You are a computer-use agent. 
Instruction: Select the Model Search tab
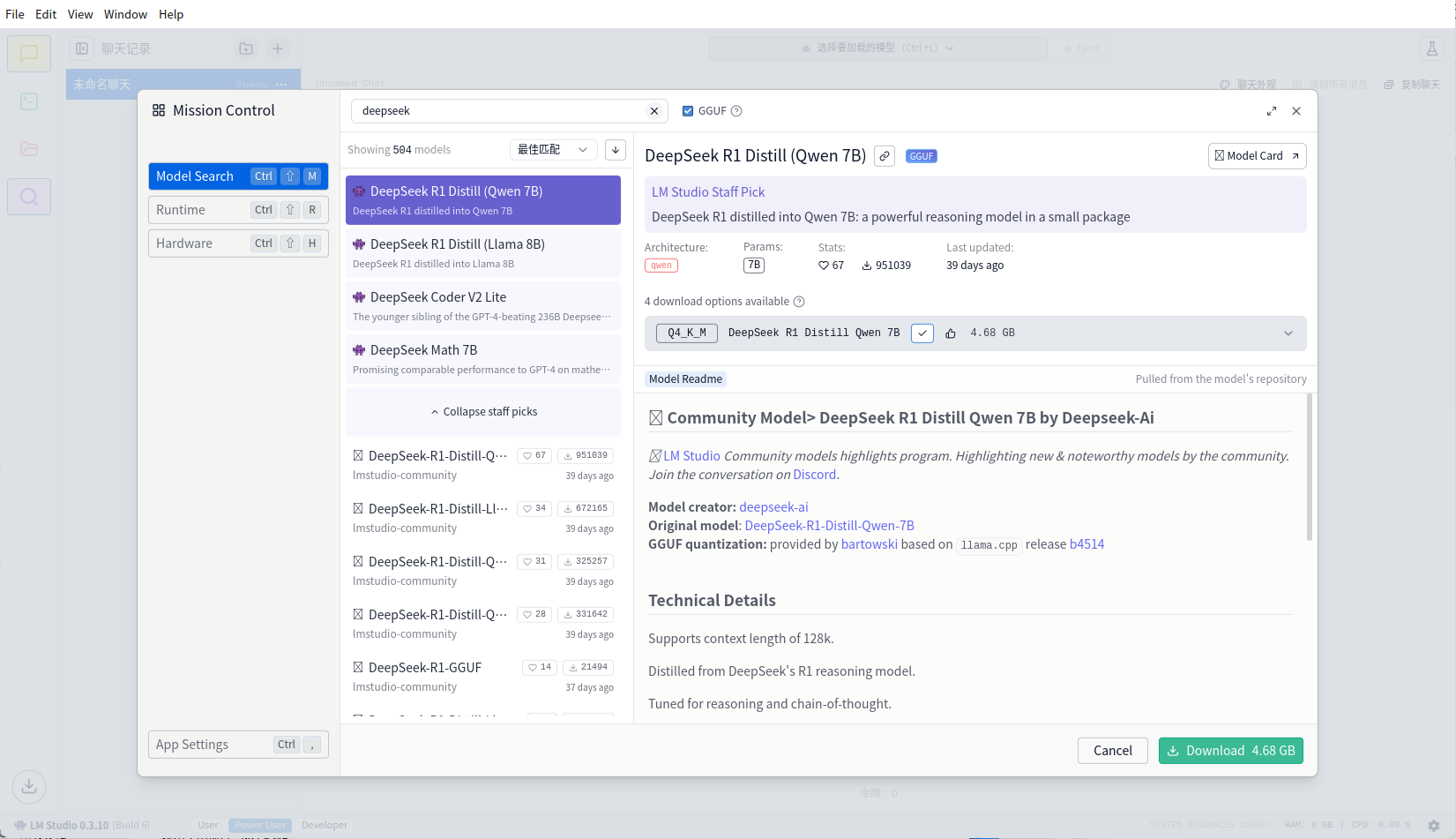pos(238,176)
